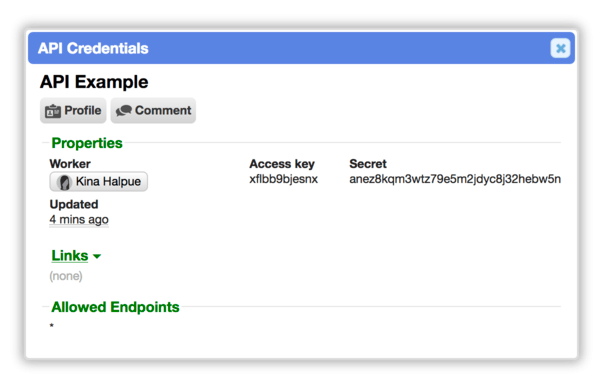604x381 pixels.
Task: Expand the Links dropdown arrow
Action: click(x=97, y=256)
